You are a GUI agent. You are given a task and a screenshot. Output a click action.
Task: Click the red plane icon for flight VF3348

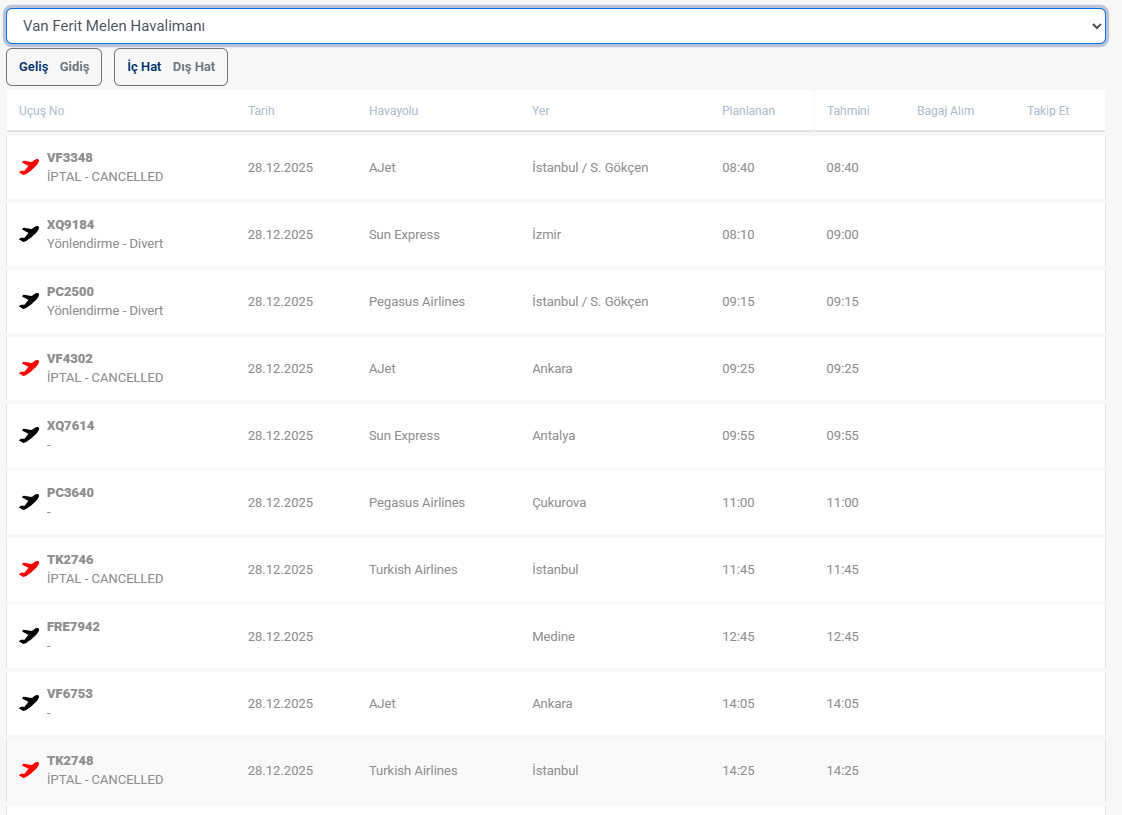tap(29, 167)
